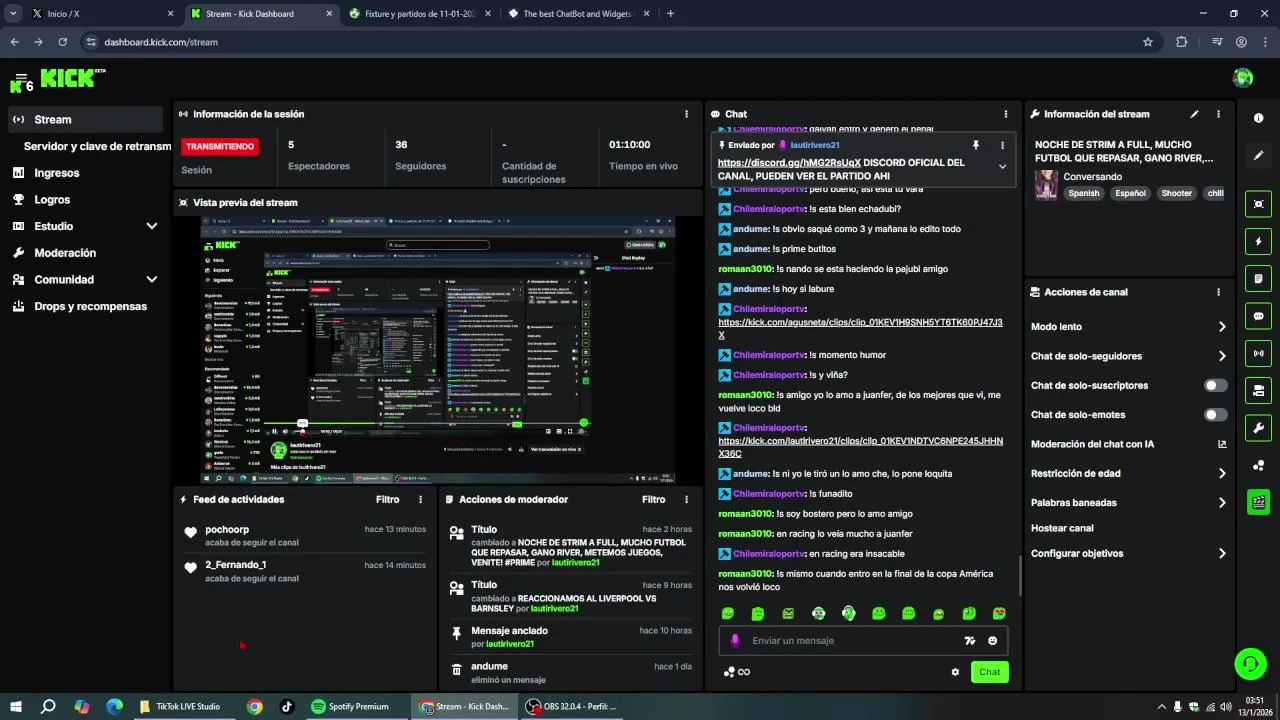The image size is (1280, 720).
Task: Click the pencil icon in right toolbar
Action: click(1258, 156)
